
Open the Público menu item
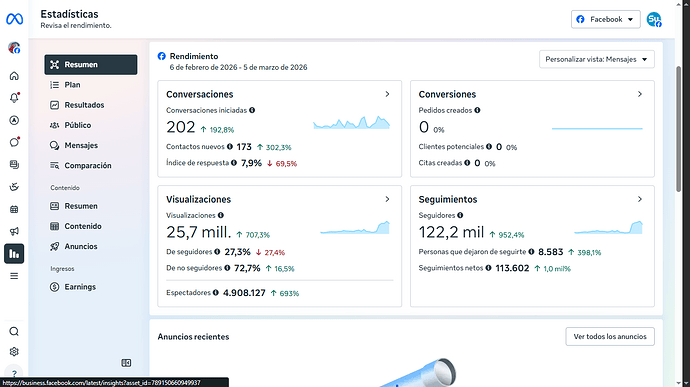[x=91, y=125]
